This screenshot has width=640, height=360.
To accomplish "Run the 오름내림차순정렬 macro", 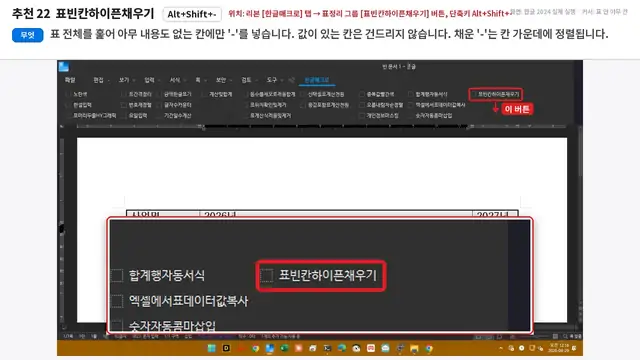I will pyautogui.click(x=381, y=105).
